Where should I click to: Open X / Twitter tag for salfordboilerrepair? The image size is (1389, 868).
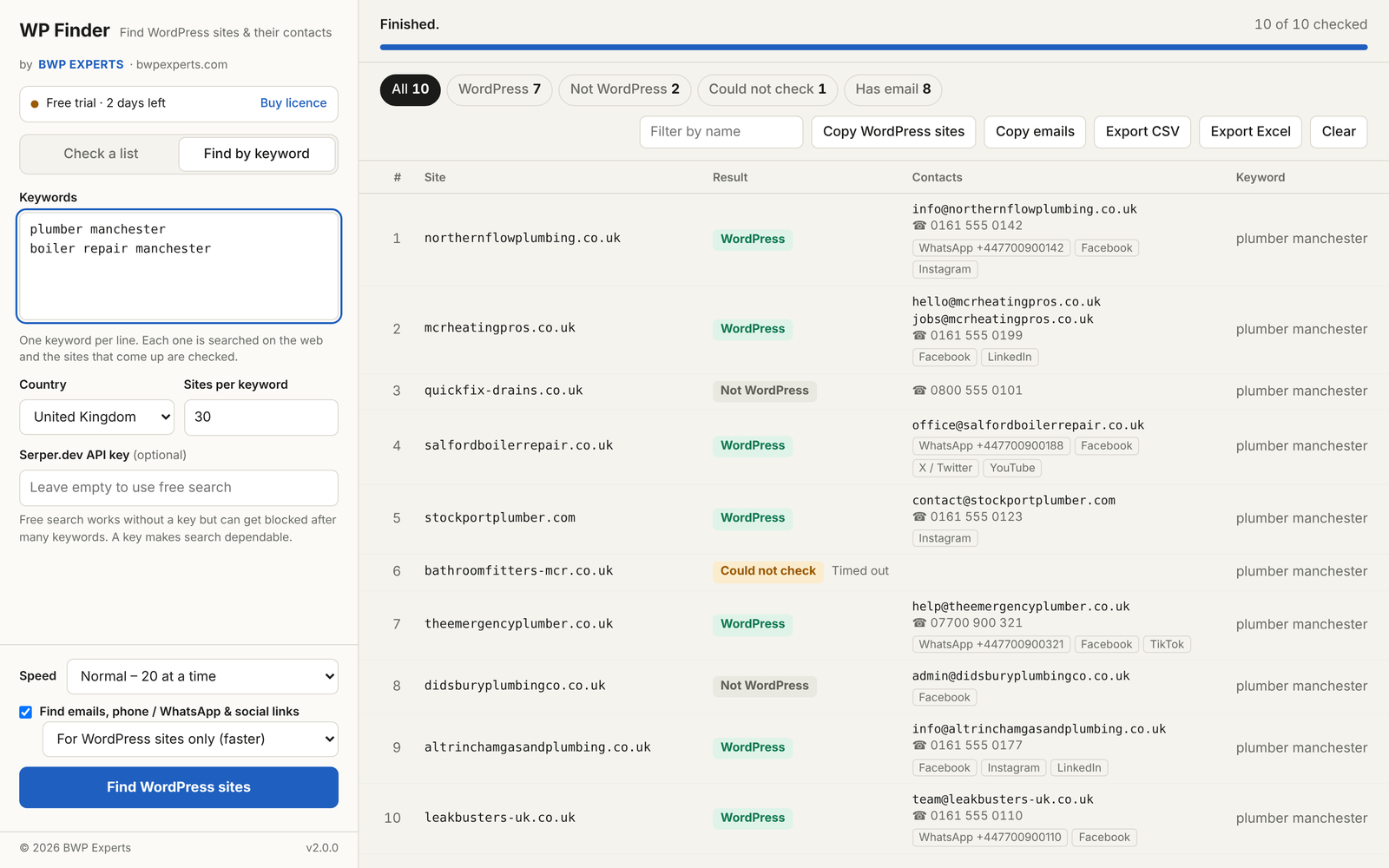tap(945, 468)
